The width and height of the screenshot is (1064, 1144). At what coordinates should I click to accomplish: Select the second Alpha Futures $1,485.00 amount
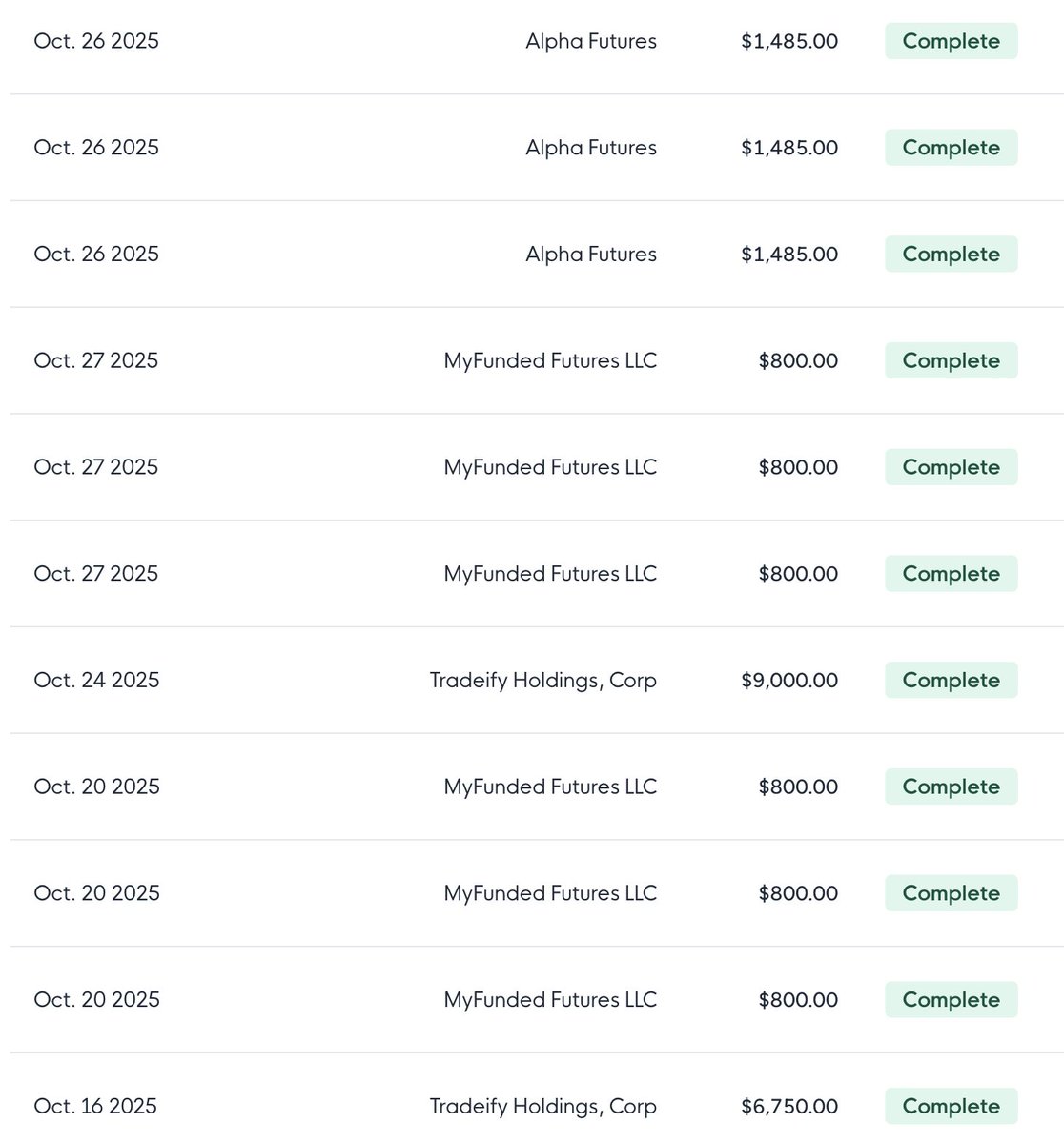click(789, 148)
